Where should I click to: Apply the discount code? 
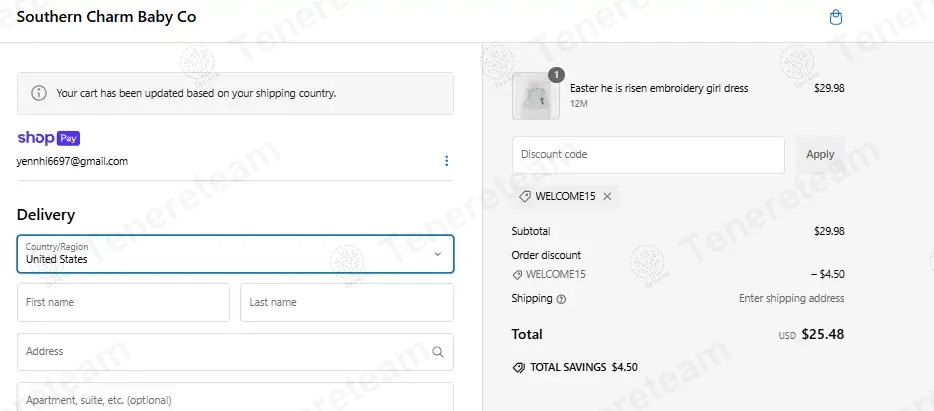tap(820, 154)
